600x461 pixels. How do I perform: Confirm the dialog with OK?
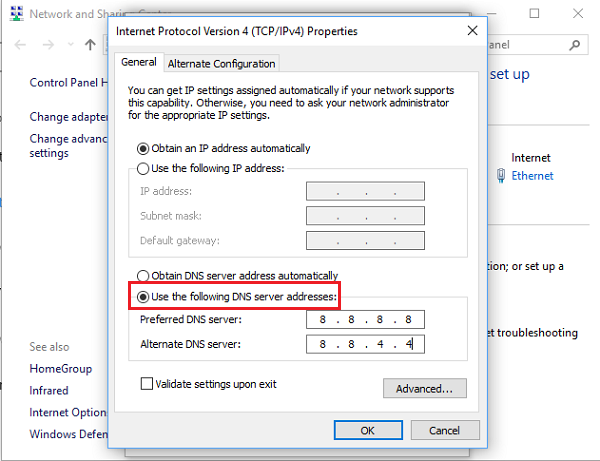coord(367,430)
